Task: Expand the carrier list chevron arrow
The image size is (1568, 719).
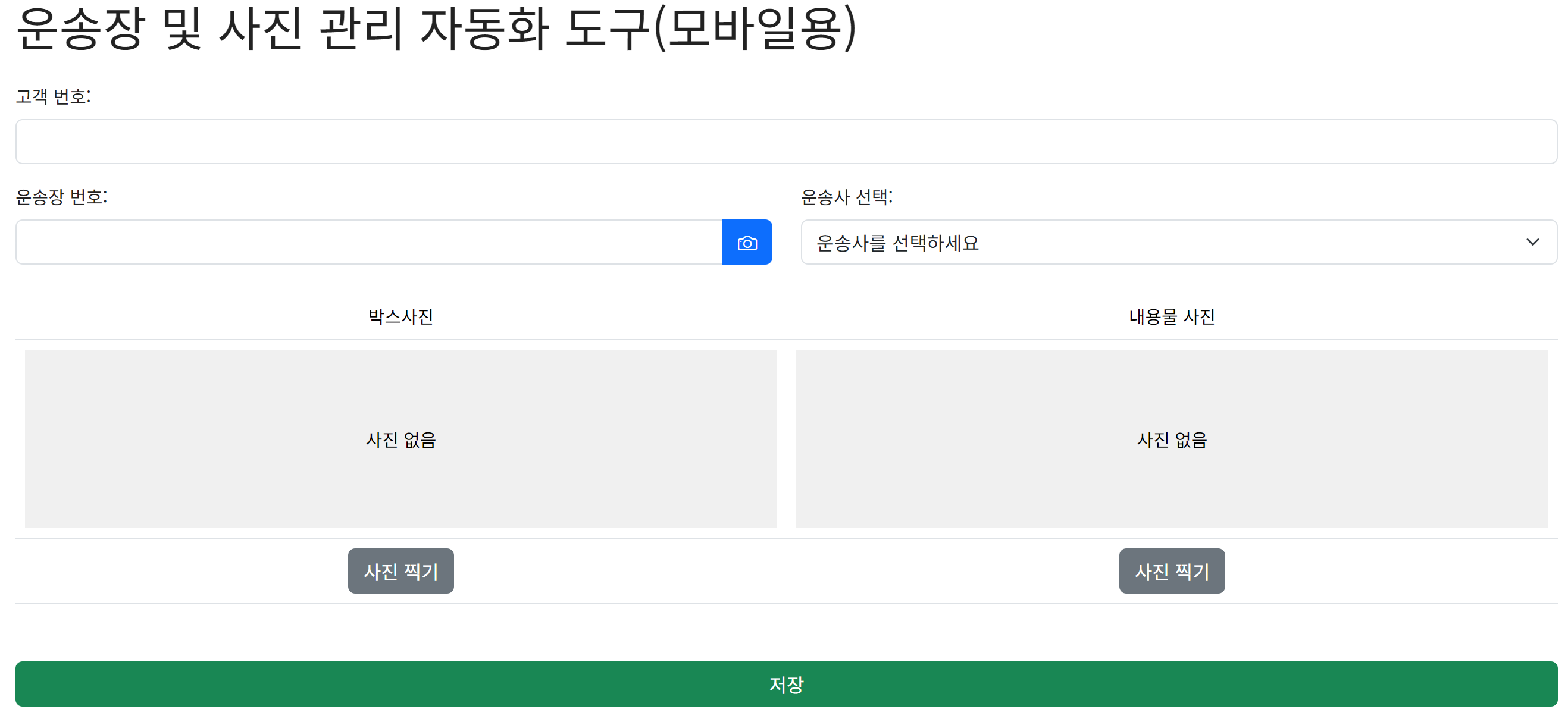Action: point(1532,242)
